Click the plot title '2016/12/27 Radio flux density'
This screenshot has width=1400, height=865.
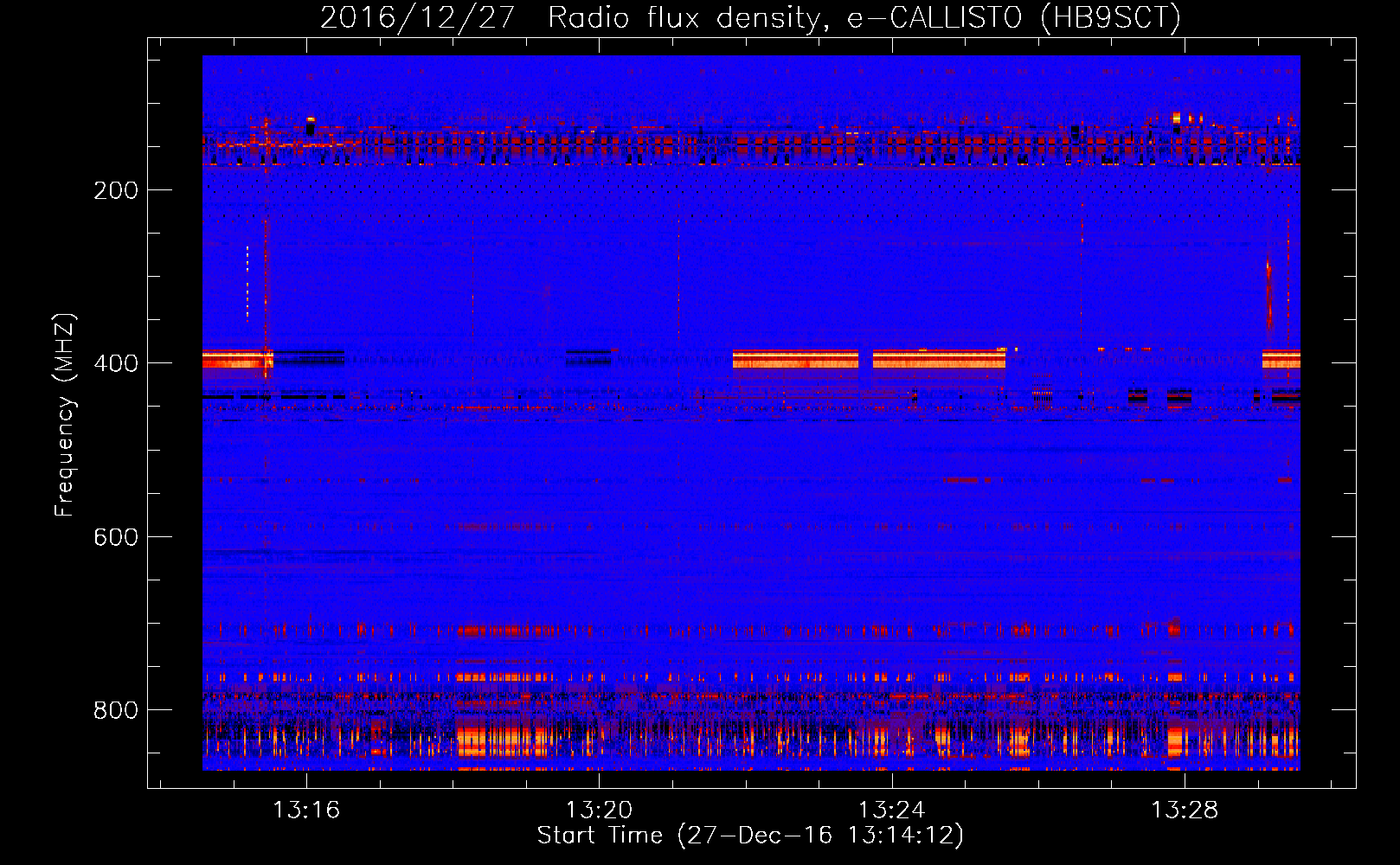click(750, 17)
